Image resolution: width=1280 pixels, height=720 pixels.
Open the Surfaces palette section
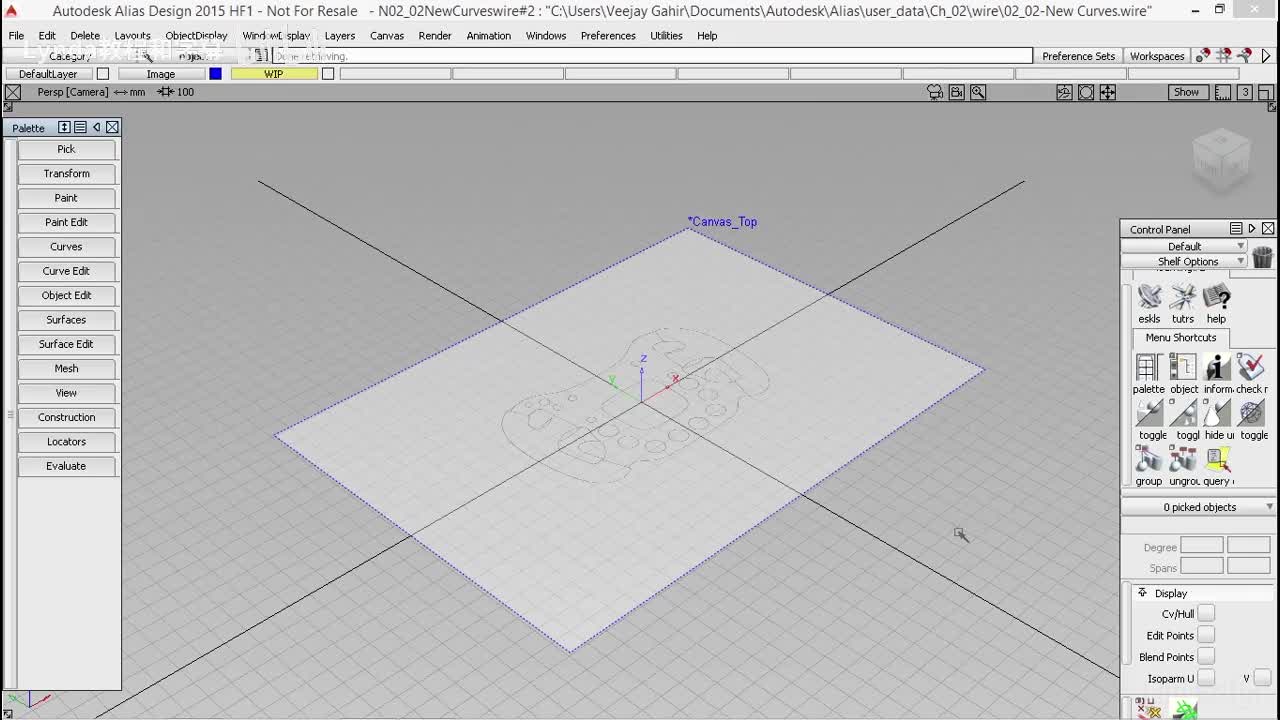(x=67, y=320)
